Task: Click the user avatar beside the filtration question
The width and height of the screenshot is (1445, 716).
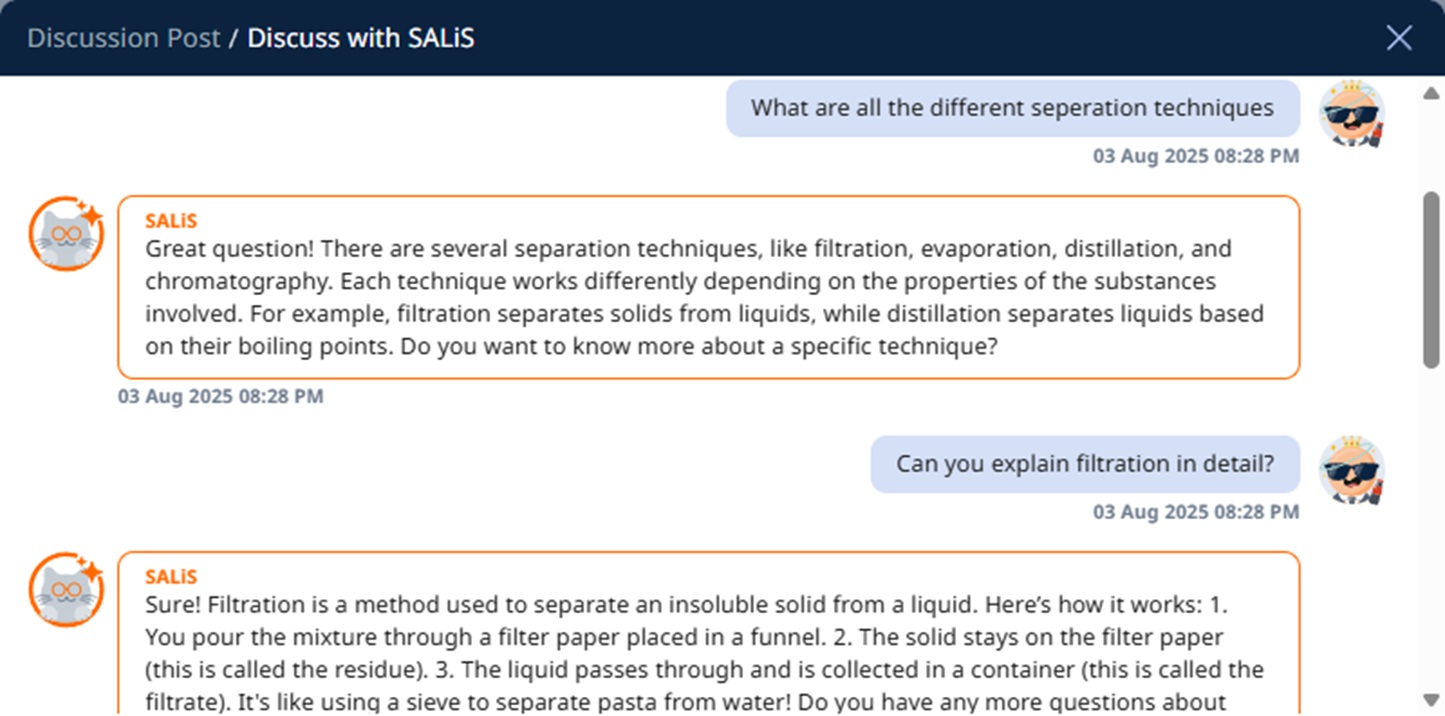Action: [1352, 470]
